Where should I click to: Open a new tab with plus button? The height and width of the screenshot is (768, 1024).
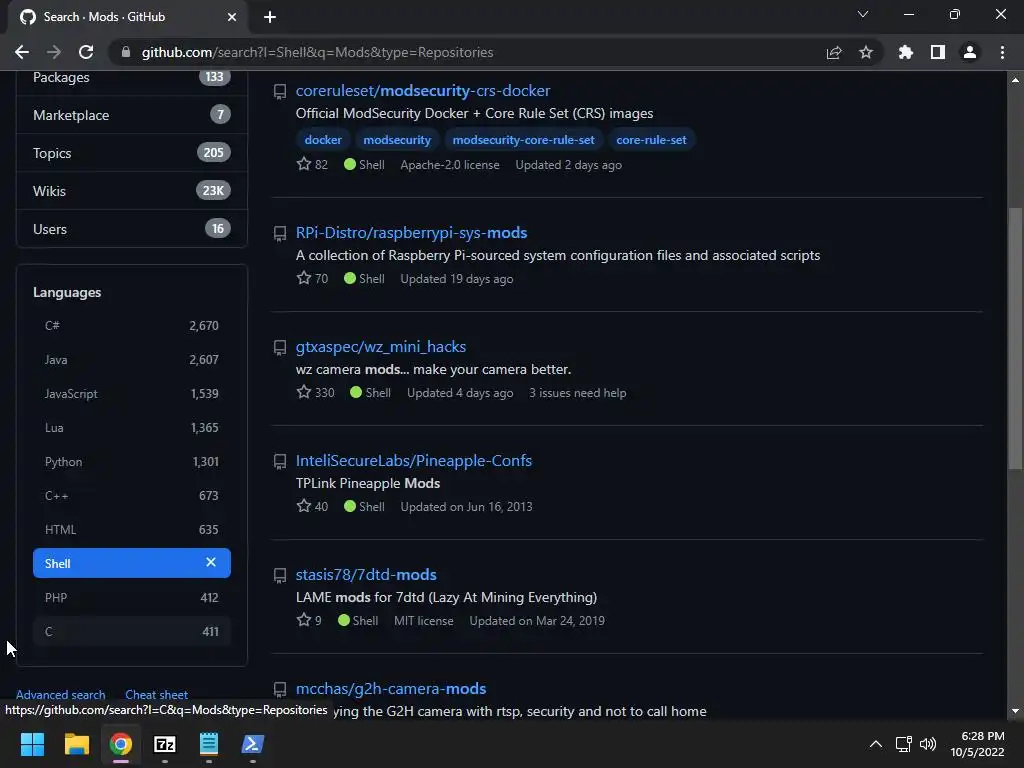coord(270,17)
